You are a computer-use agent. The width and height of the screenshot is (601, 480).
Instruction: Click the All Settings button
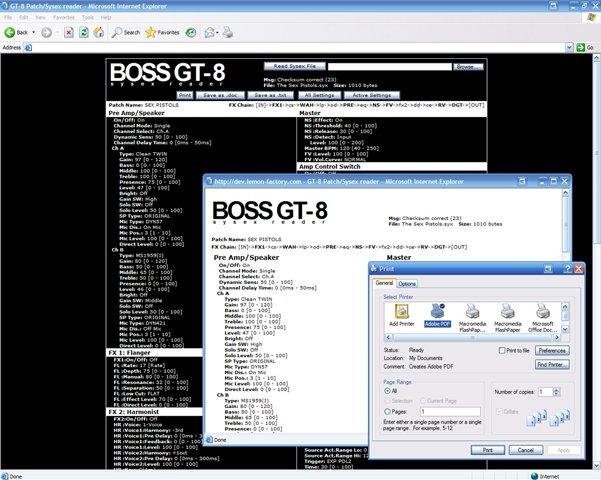319,95
